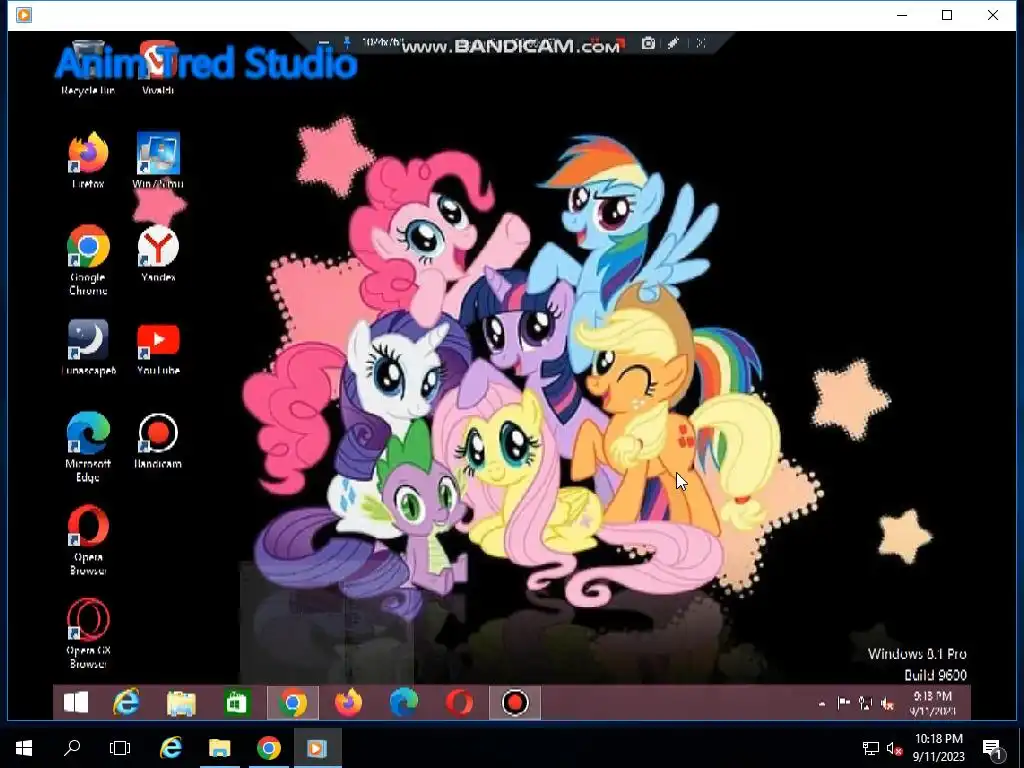Viewport: 1024px width, 768px height.
Task: Select Bandicam recorder on the Windows 8.1 taskbar
Action: click(x=515, y=703)
